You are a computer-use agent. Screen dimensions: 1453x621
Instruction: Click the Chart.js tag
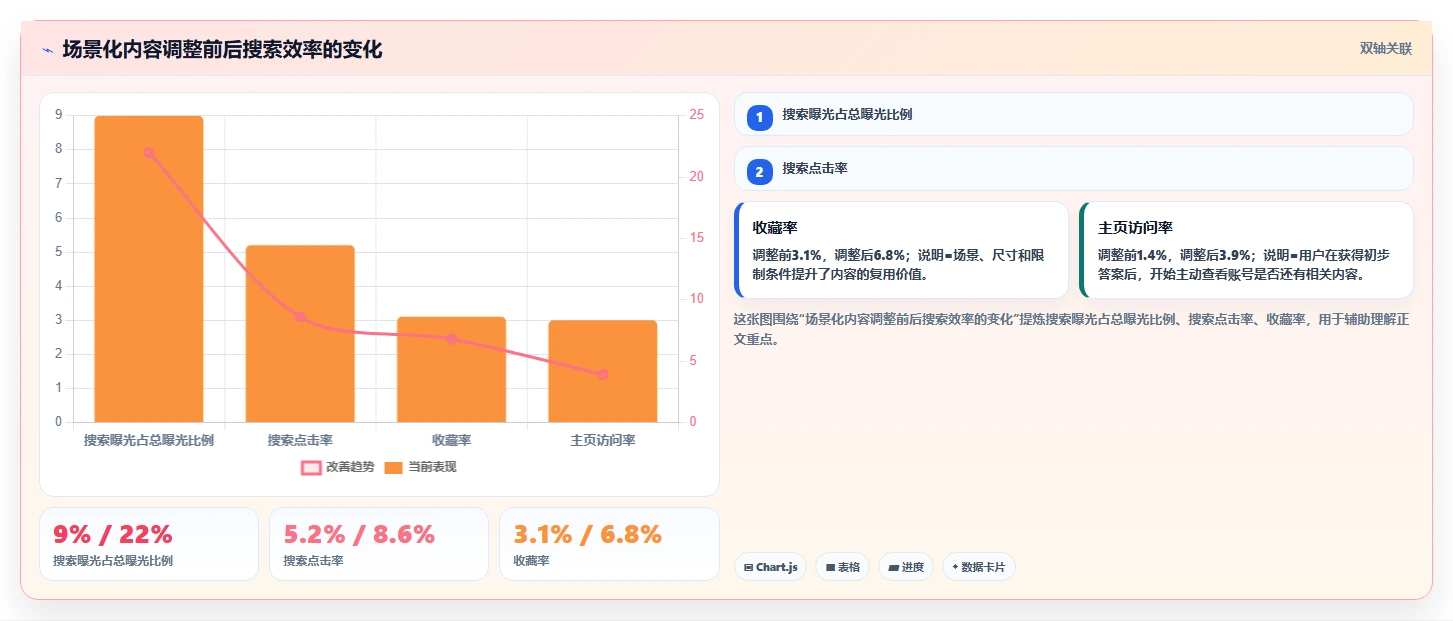(x=770, y=567)
